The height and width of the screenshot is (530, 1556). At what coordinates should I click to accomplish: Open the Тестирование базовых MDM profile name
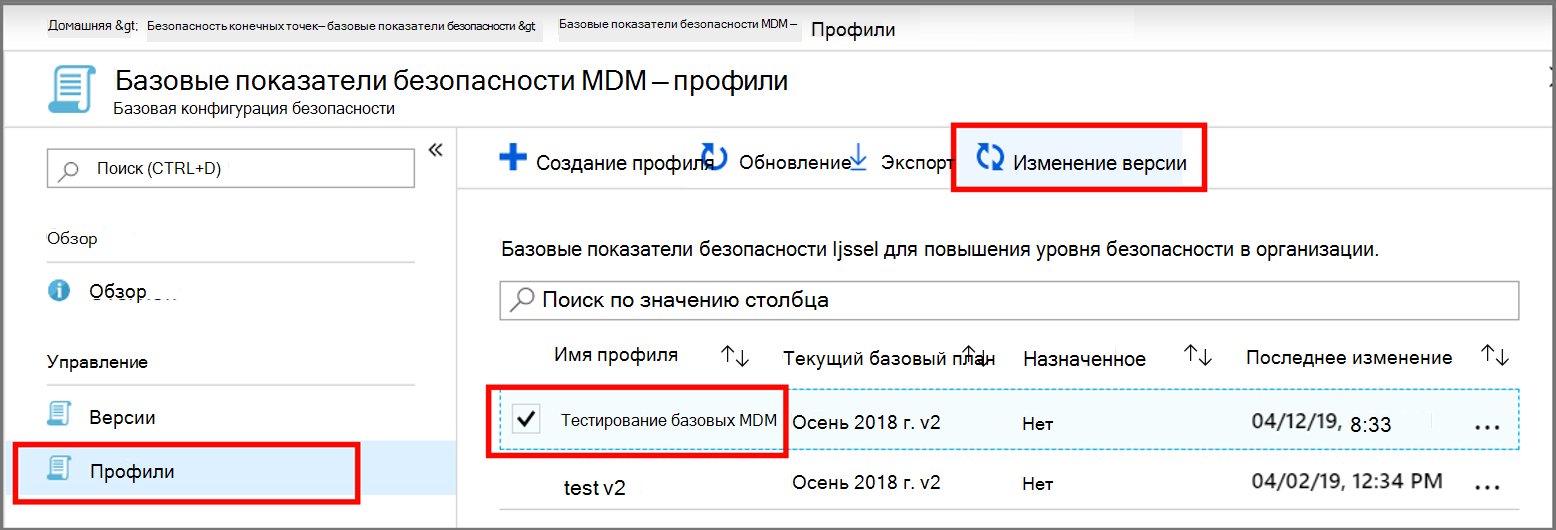coord(669,421)
